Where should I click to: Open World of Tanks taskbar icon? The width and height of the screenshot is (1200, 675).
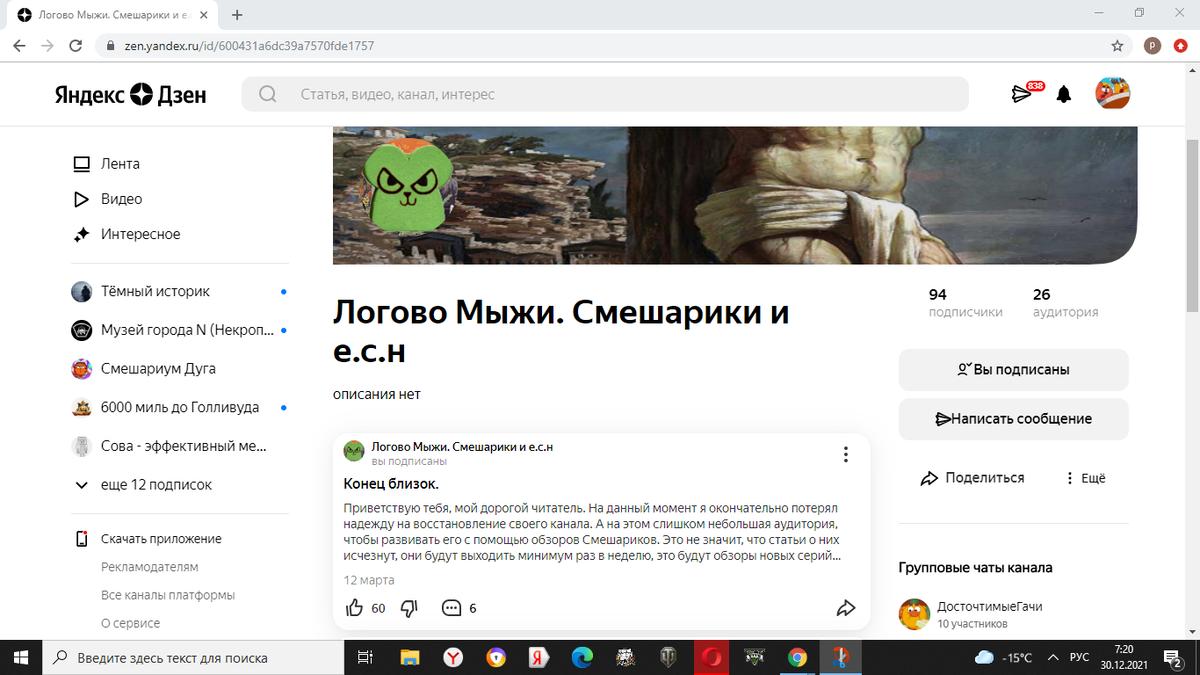[x=668, y=658]
